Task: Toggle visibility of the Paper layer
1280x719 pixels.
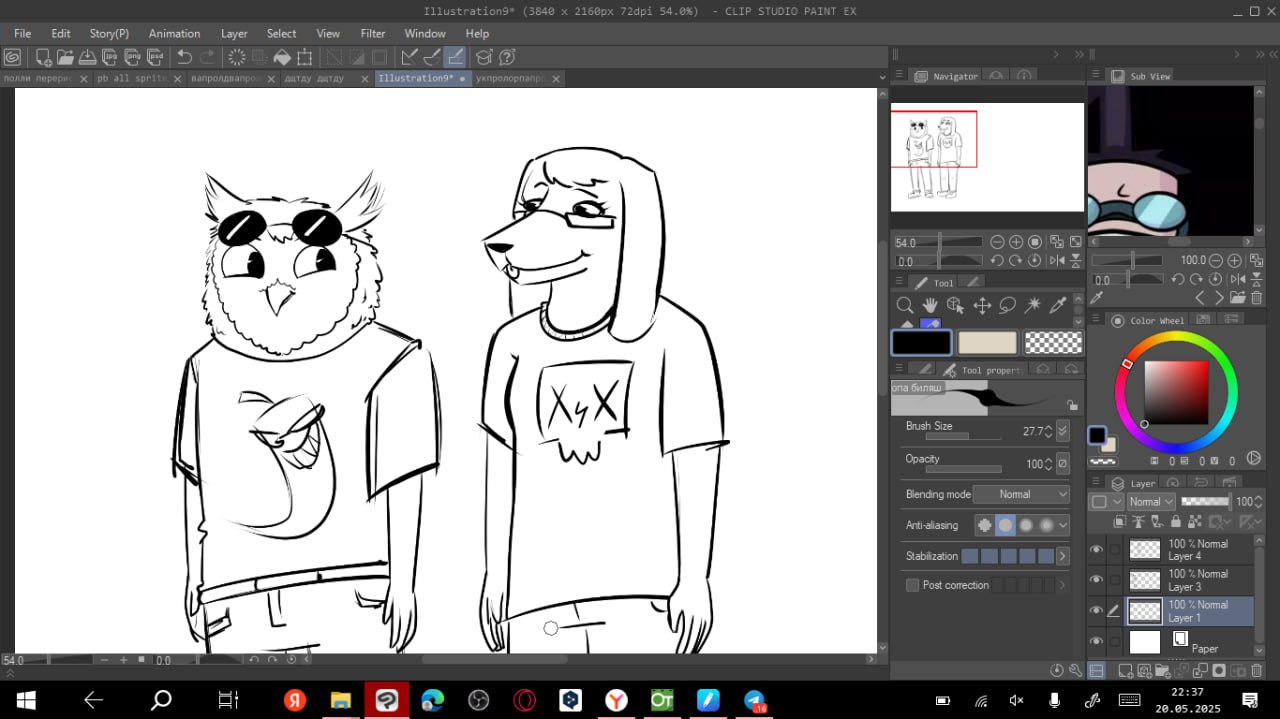Action: pos(1097,642)
